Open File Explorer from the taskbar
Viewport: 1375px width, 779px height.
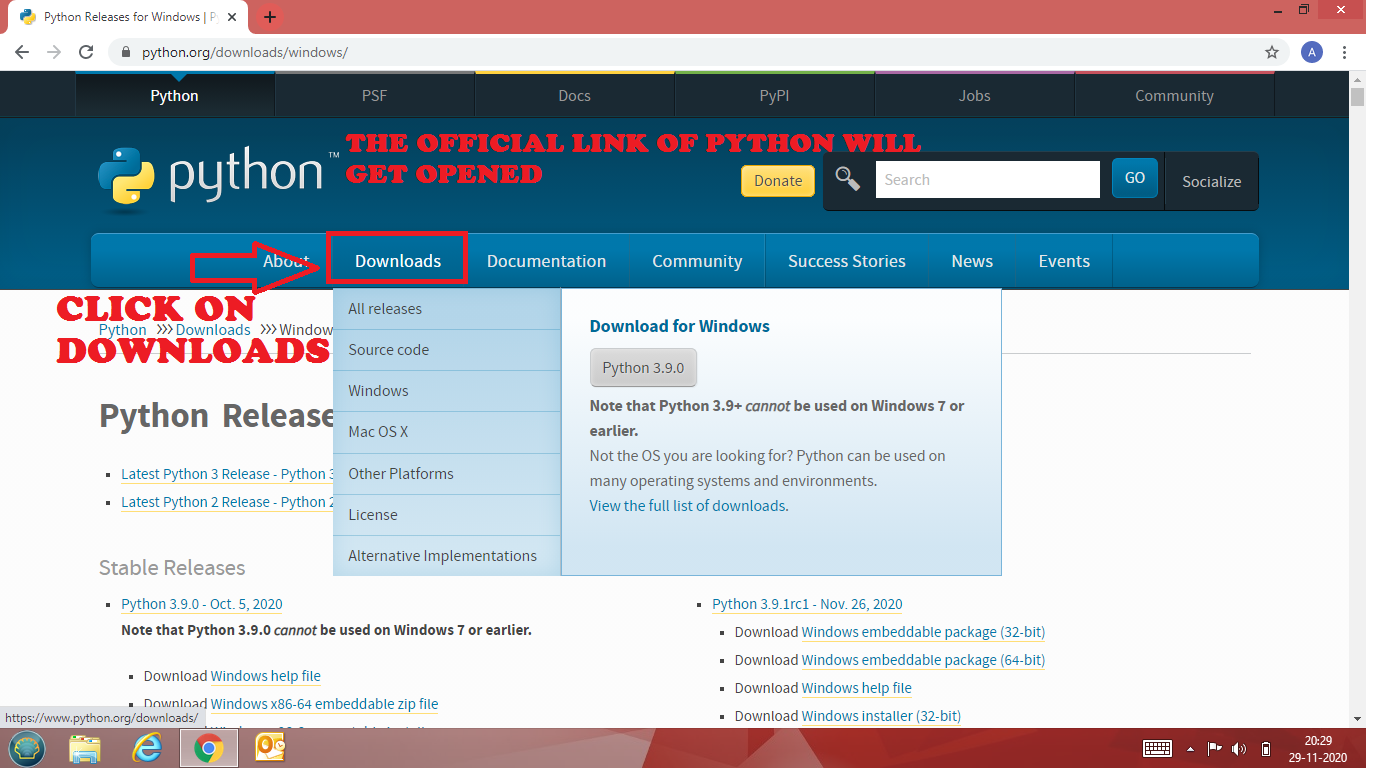pos(85,748)
